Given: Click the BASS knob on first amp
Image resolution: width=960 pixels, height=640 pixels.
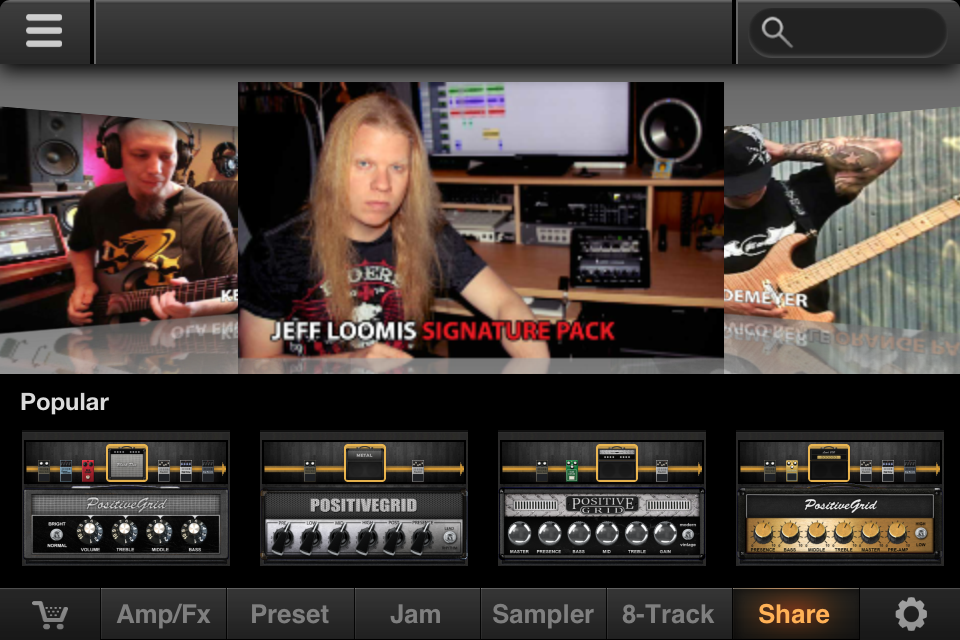Looking at the screenshot, I should tap(195, 531).
